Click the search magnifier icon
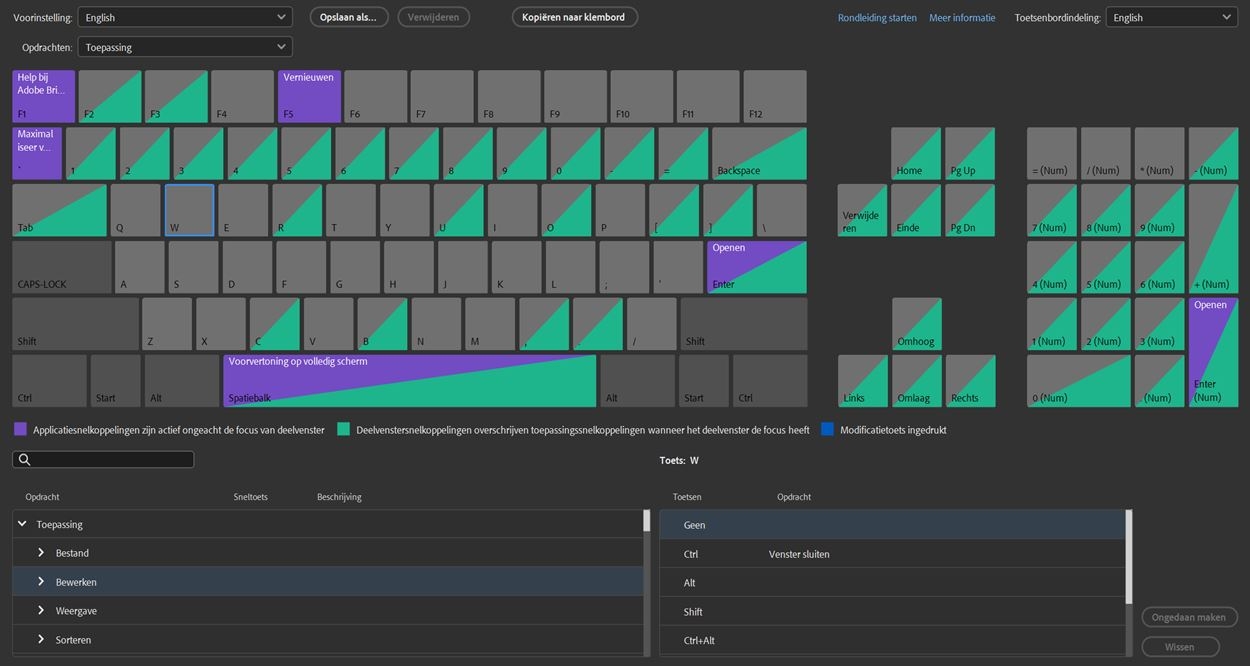Image resolution: width=1250 pixels, height=666 pixels. (25, 460)
